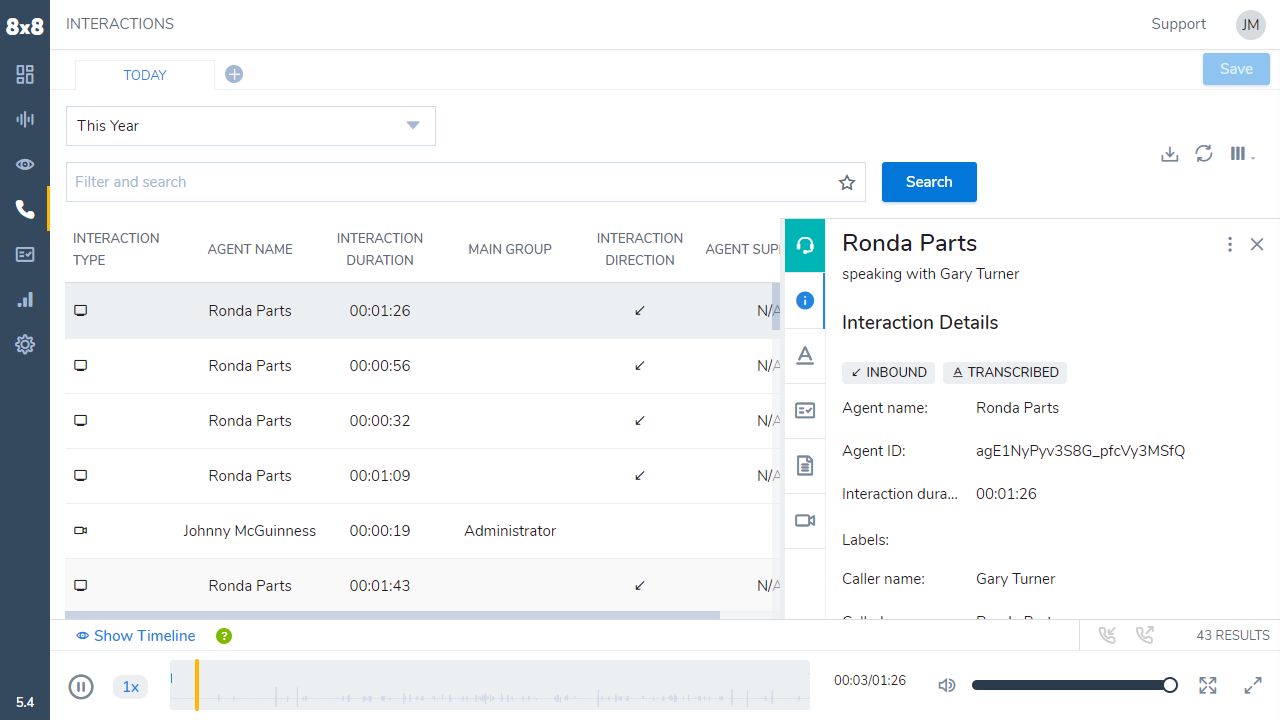Click the Save button
This screenshot has height=720, width=1280.
pos(1236,69)
